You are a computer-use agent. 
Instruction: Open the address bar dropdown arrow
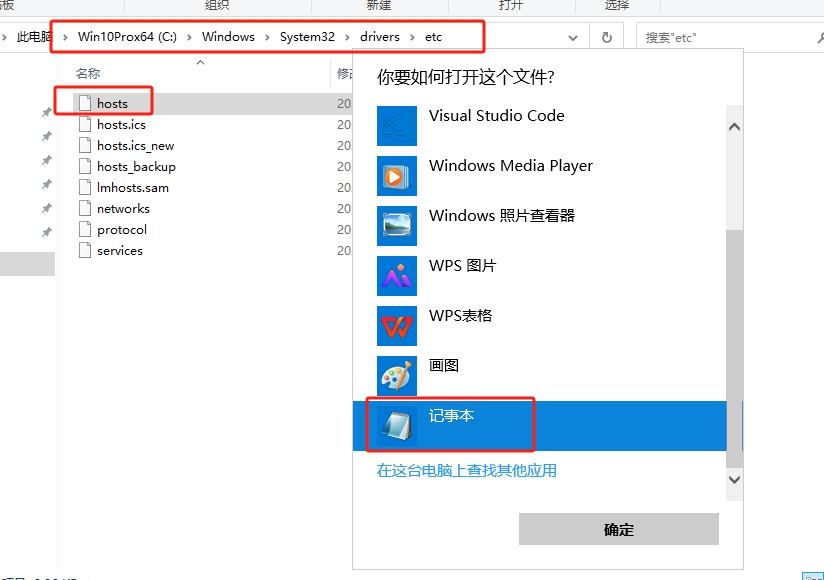(573, 36)
